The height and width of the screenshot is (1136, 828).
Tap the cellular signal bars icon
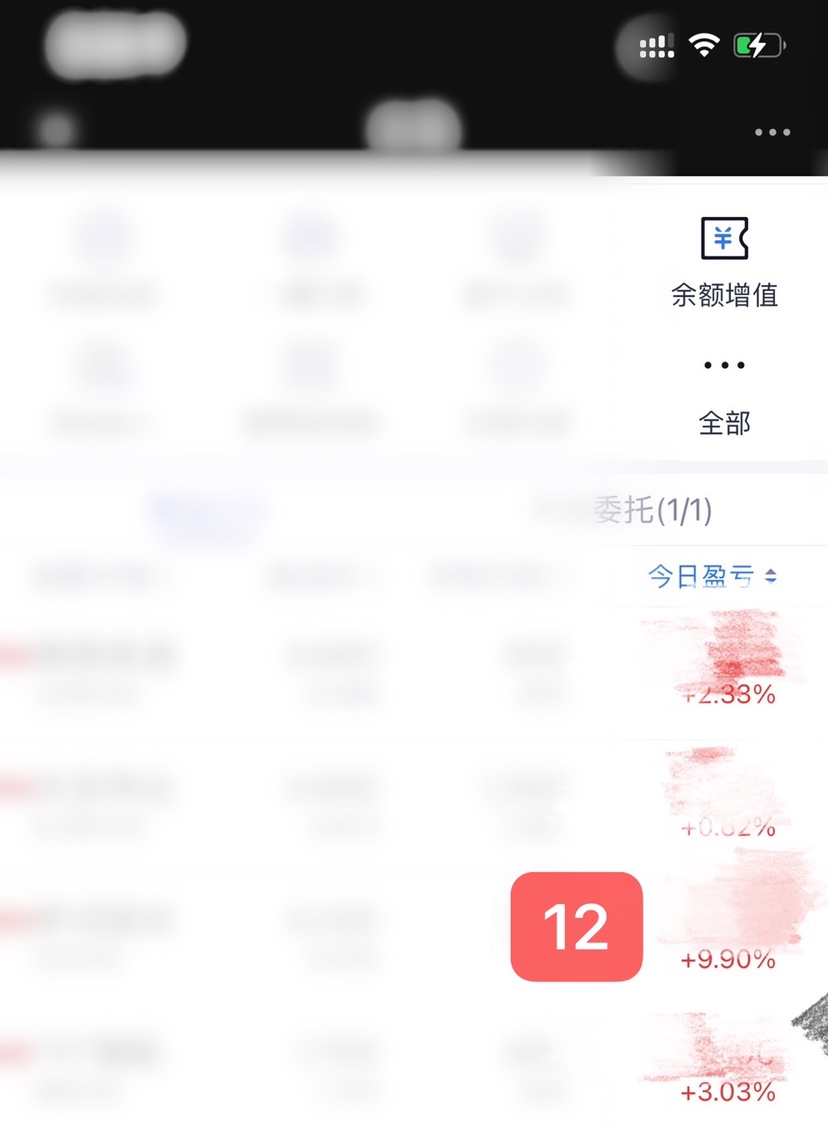click(656, 46)
